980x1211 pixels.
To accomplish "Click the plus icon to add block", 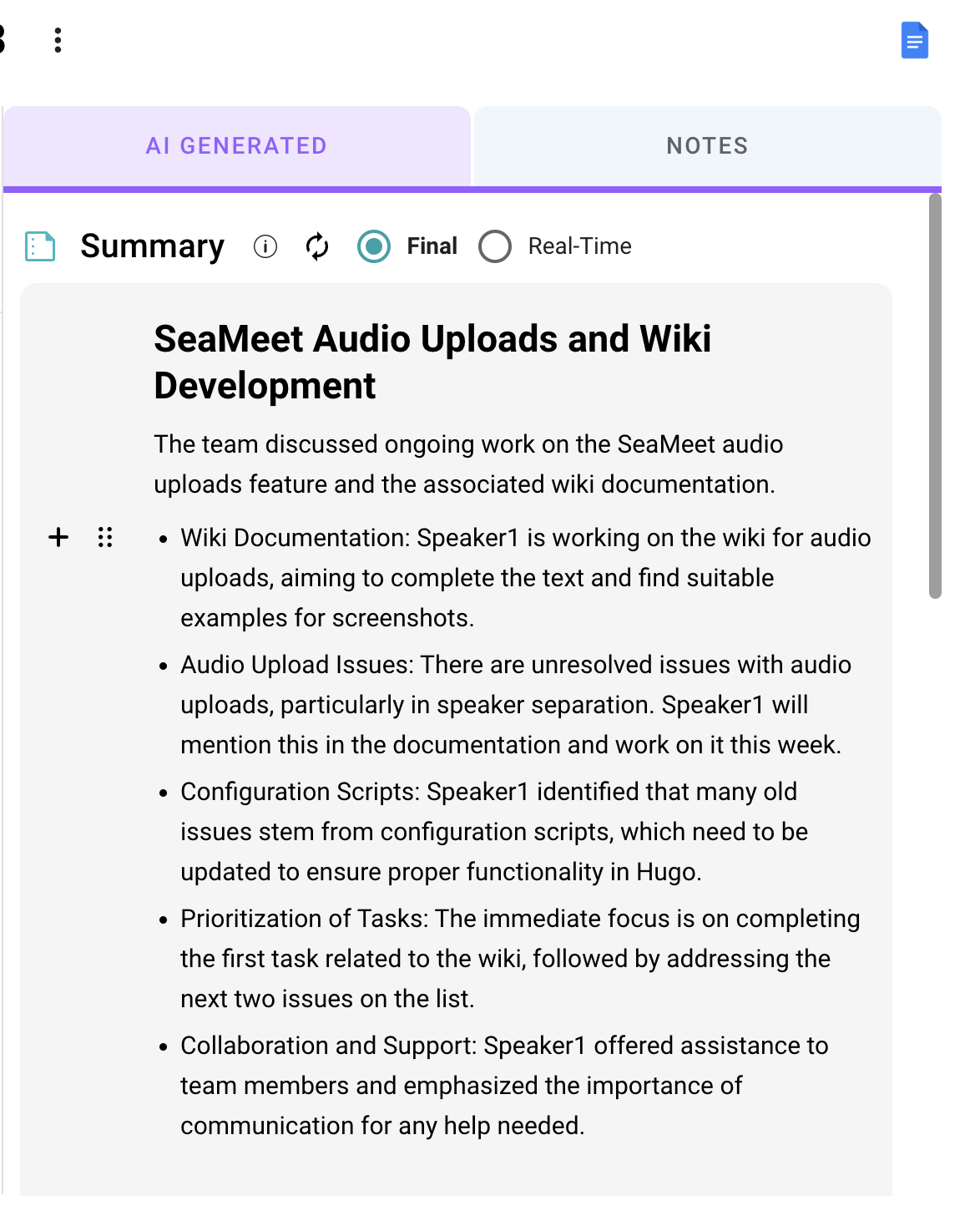I will 58,537.
